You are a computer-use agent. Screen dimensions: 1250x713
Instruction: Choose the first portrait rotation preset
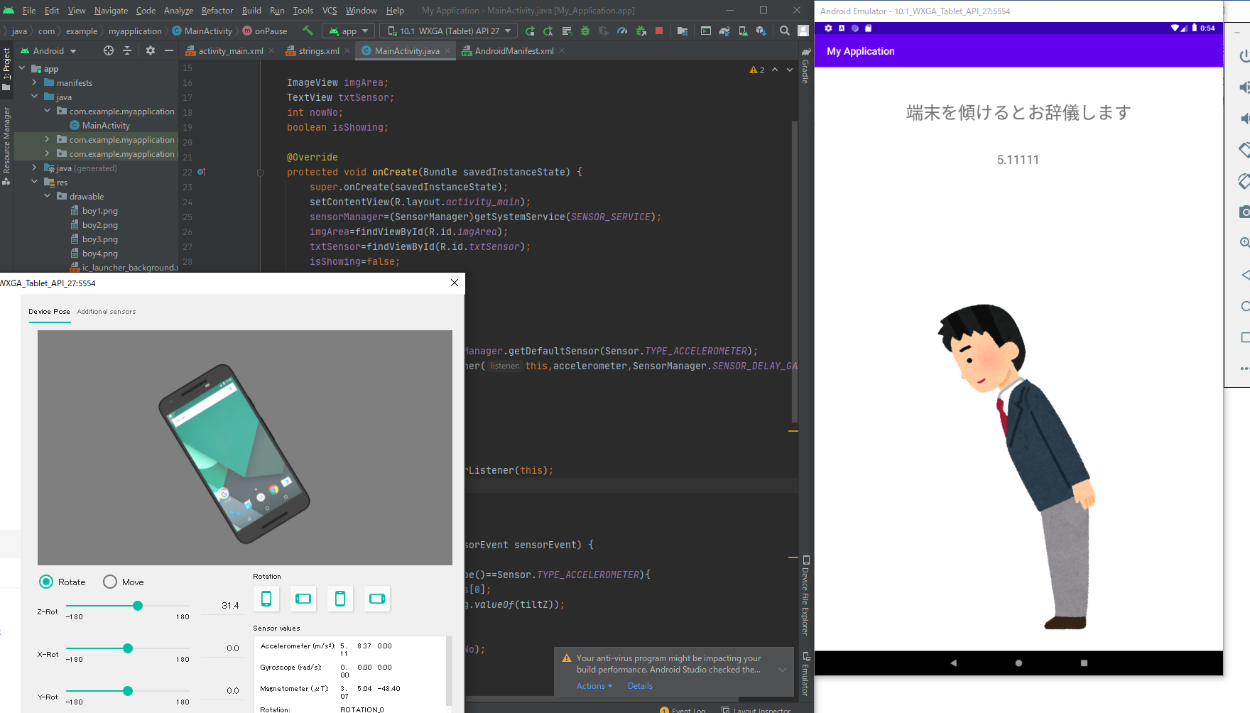266,599
